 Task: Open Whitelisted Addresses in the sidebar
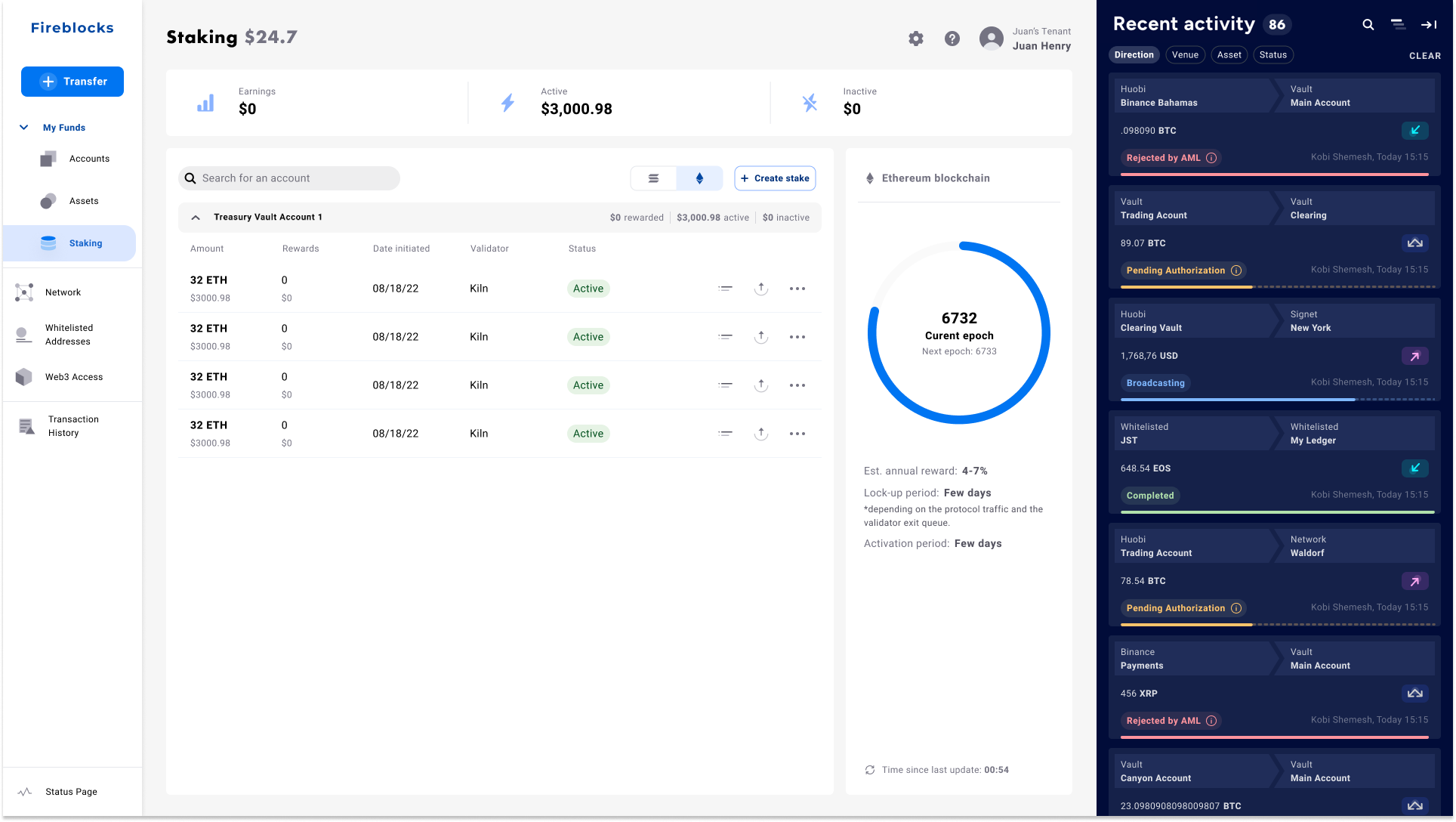click(54, 335)
